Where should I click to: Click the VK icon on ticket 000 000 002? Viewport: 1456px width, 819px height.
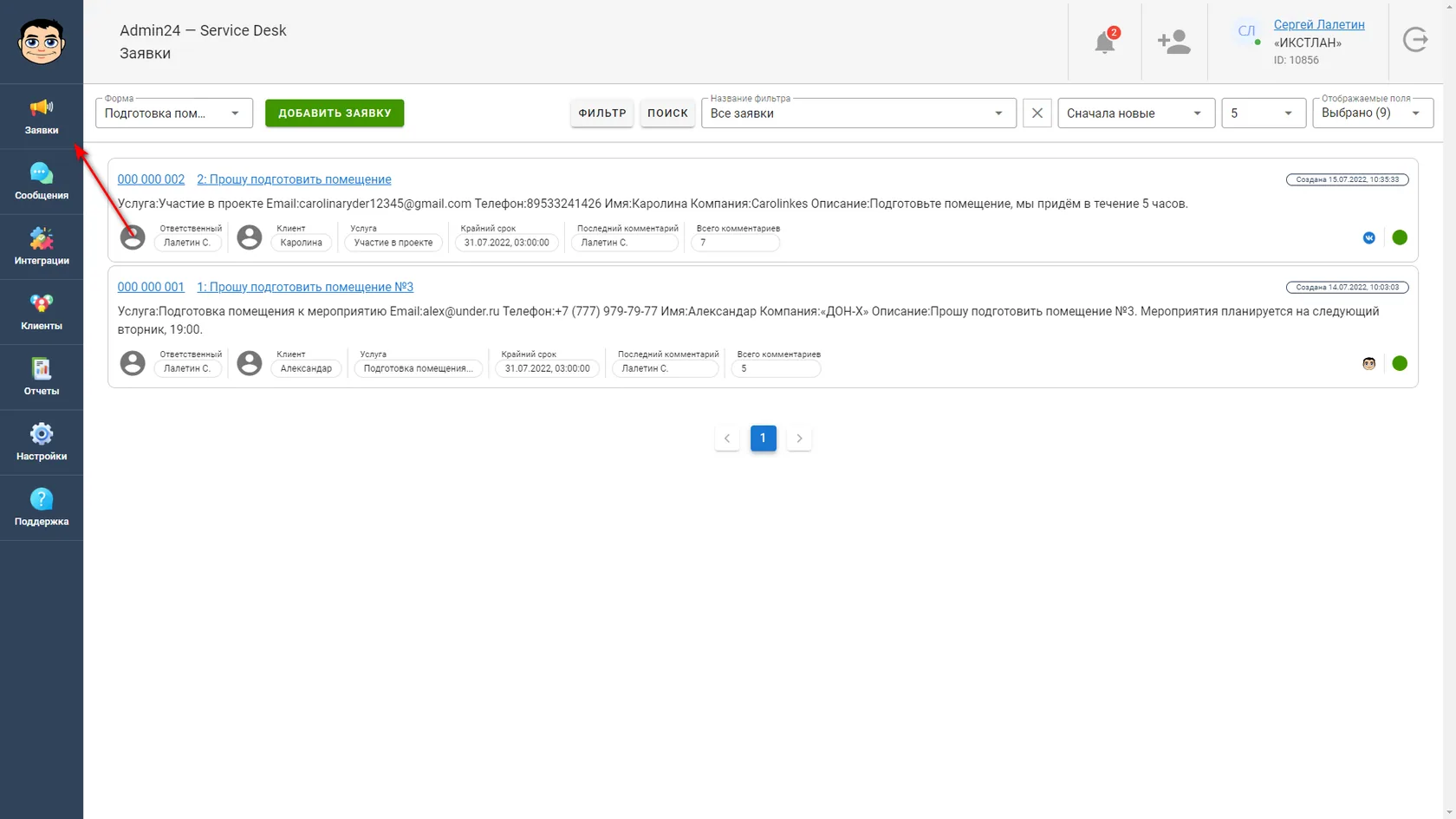click(1369, 237)
